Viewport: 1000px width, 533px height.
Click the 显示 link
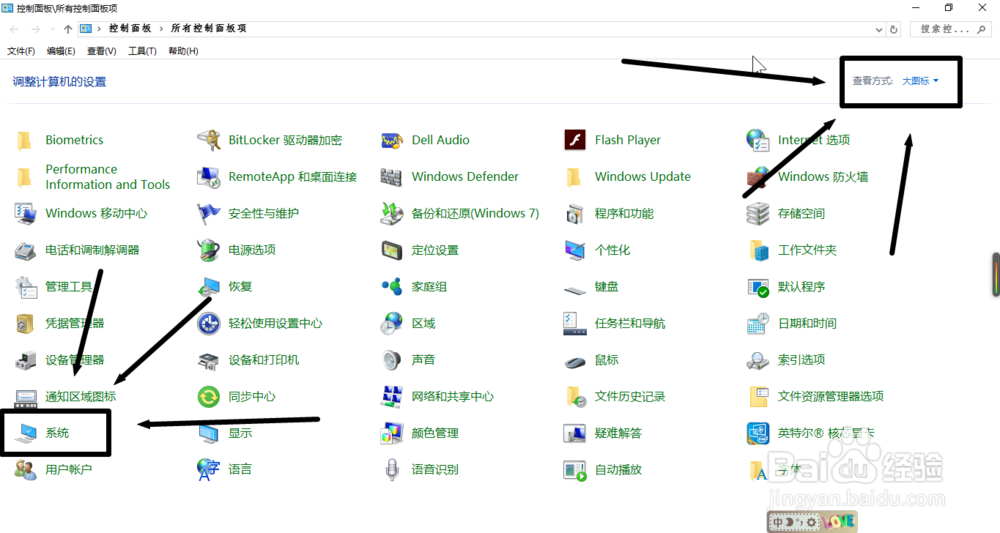tap(240, 433)
